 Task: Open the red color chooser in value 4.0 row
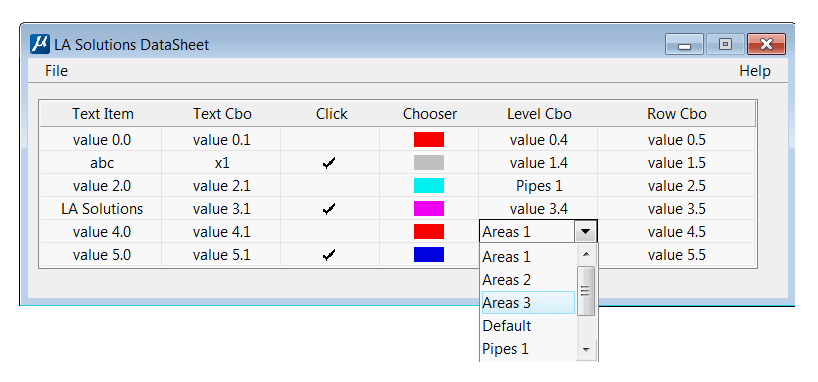[429, 232]
